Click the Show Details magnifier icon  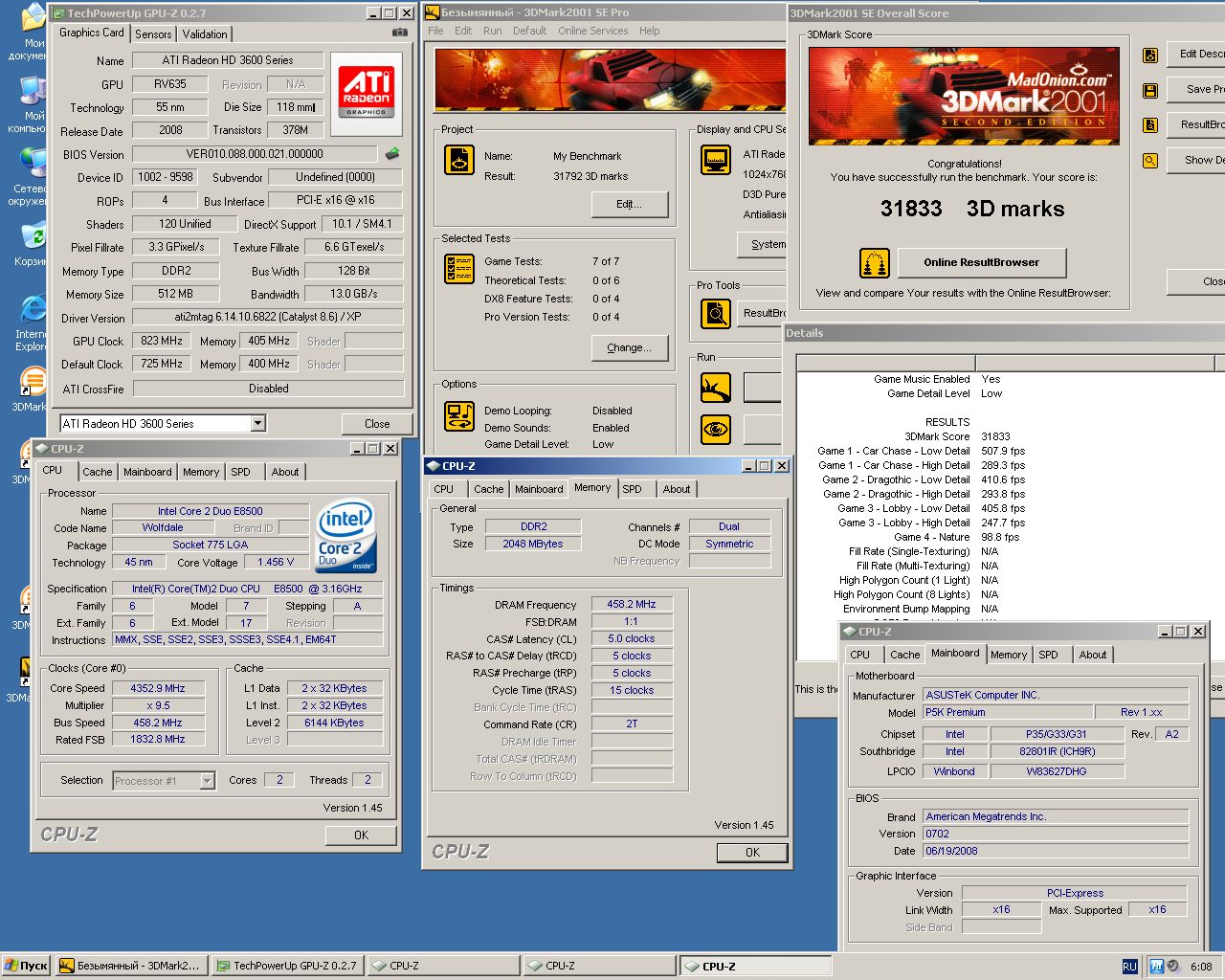coord(1150,161)
